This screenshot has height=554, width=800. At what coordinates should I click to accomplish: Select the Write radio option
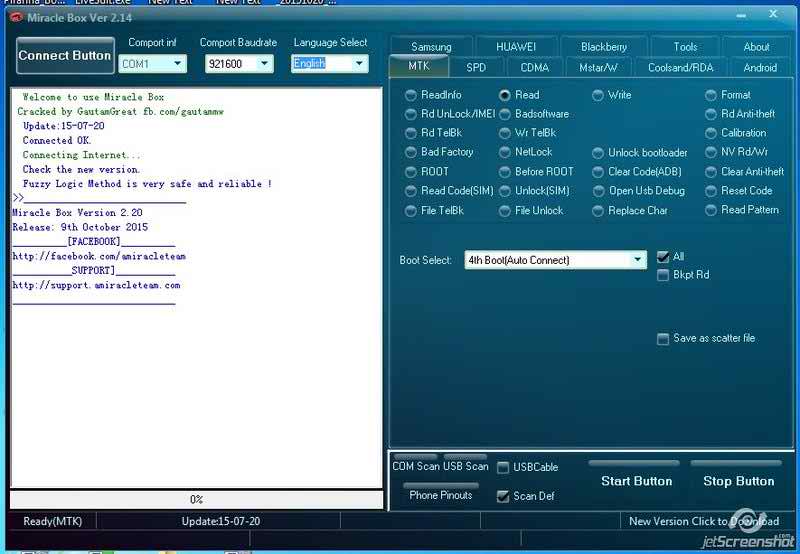tap(612, 95)
